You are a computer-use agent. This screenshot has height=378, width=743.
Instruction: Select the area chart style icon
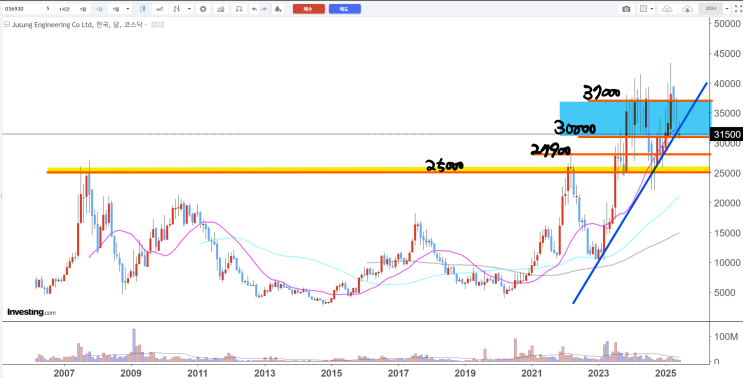[160, 9]
